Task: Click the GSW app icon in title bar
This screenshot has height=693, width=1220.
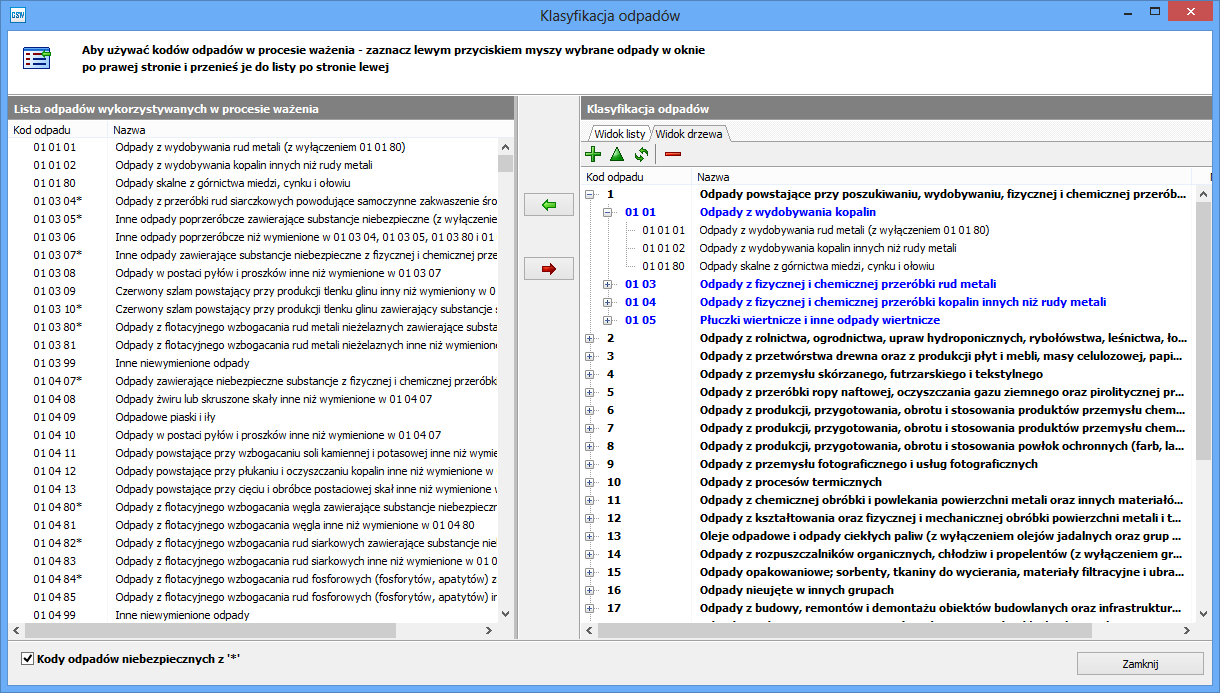Action: click(18, 14)
